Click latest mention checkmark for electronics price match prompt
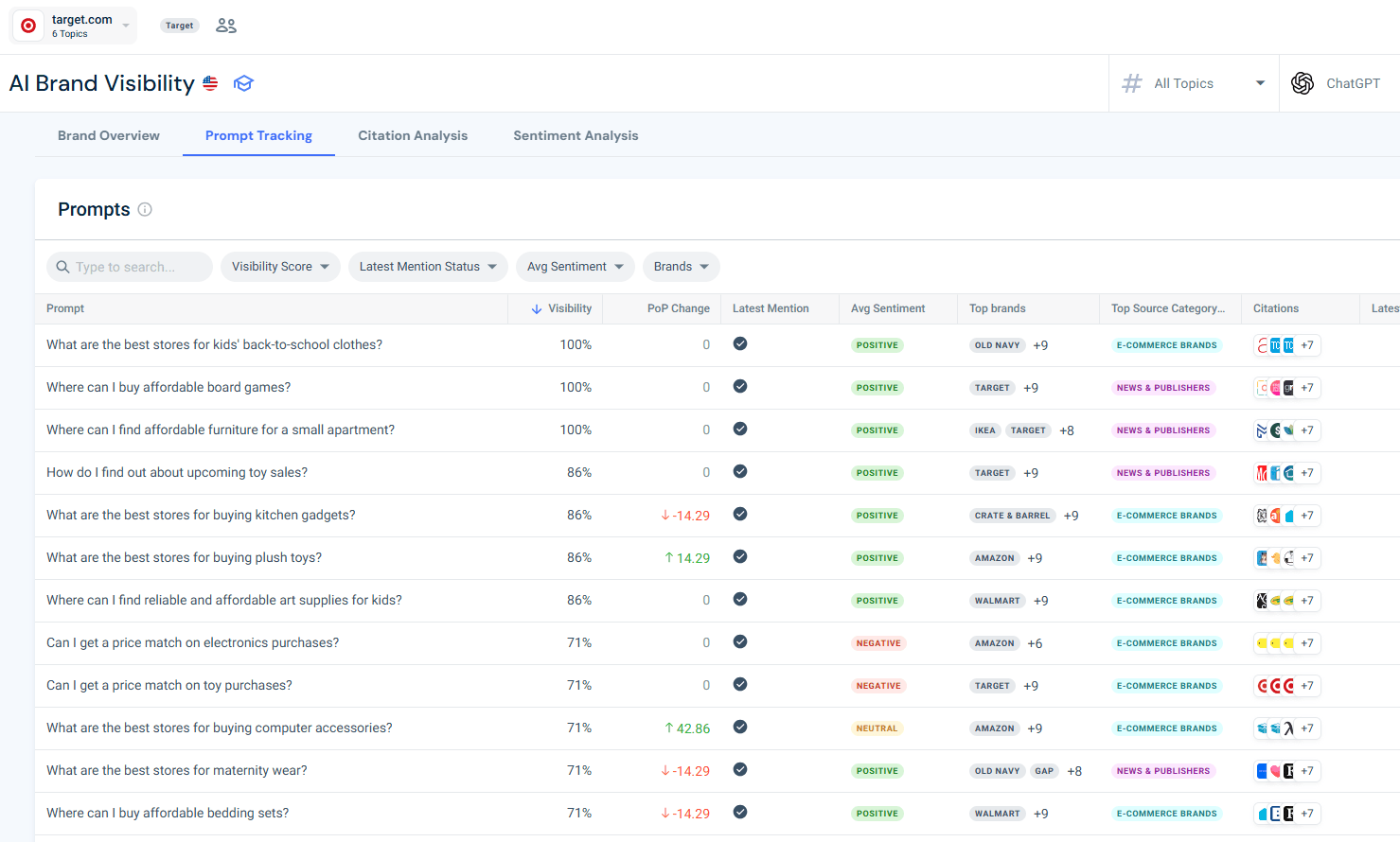The height and width of the screenshot is (842, 1400). (x=740, y=641)
